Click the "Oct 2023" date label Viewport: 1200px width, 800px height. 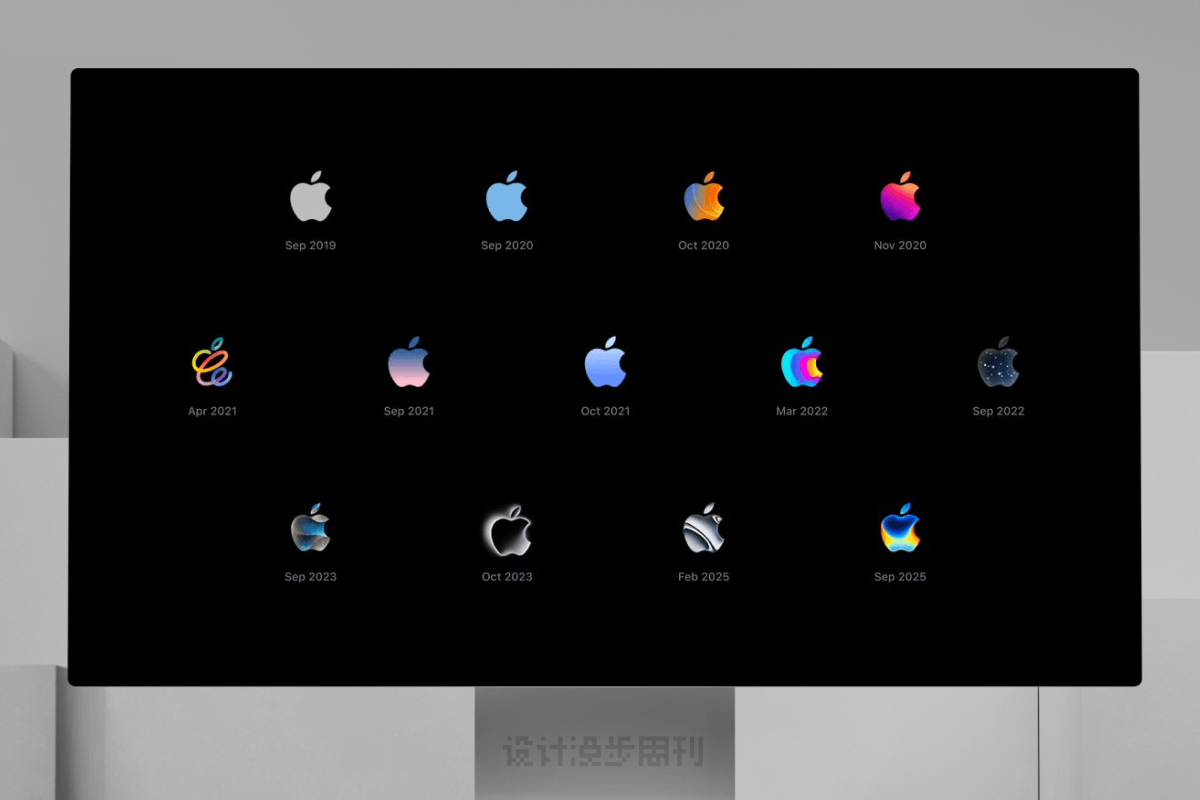(507, 577)
